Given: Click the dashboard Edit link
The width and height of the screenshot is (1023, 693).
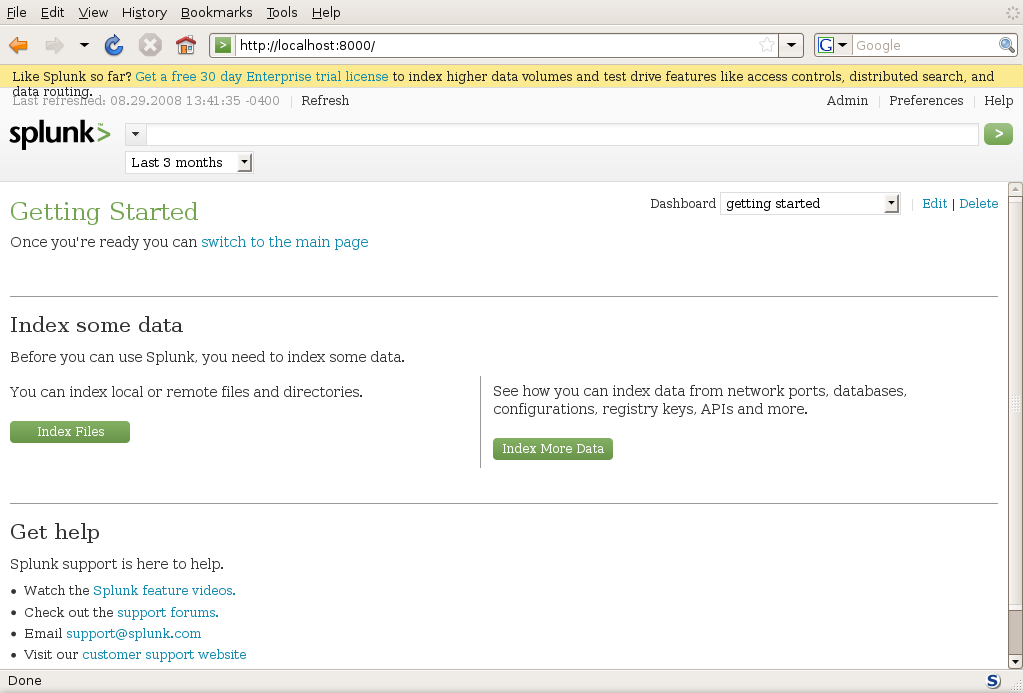Looking at the screenshot, I should (934, 204).
